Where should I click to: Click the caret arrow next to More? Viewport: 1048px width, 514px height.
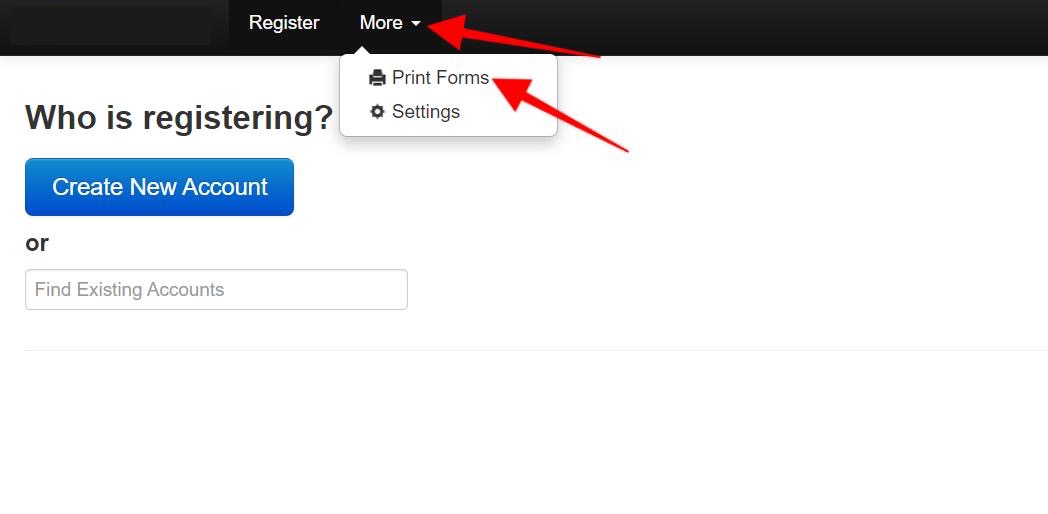[416, 24]
